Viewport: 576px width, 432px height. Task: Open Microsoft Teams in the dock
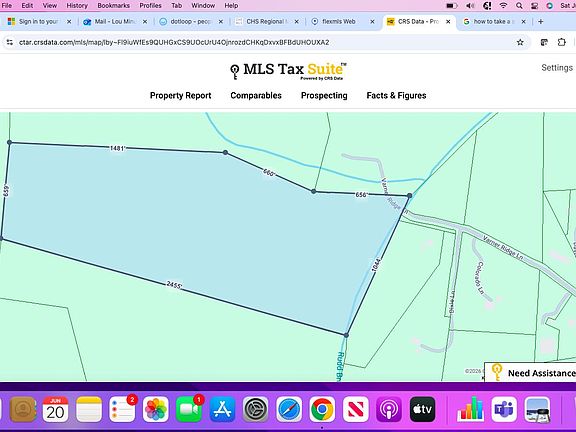coord(504,409)
